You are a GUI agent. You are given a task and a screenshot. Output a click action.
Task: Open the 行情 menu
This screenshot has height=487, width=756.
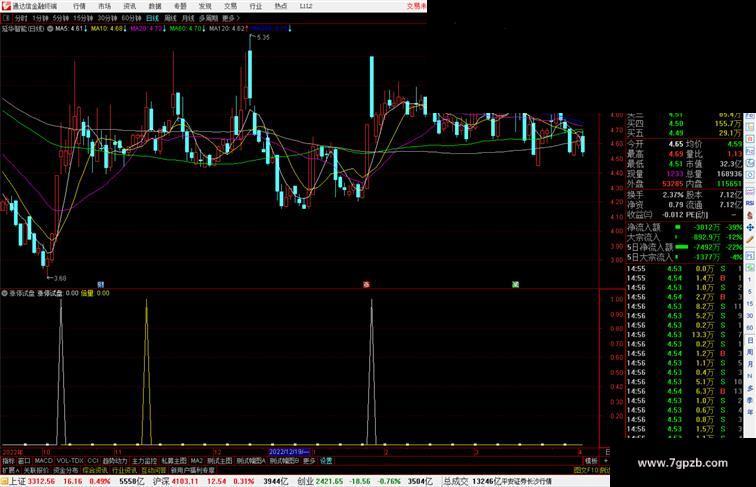click(x=79, y=6)
